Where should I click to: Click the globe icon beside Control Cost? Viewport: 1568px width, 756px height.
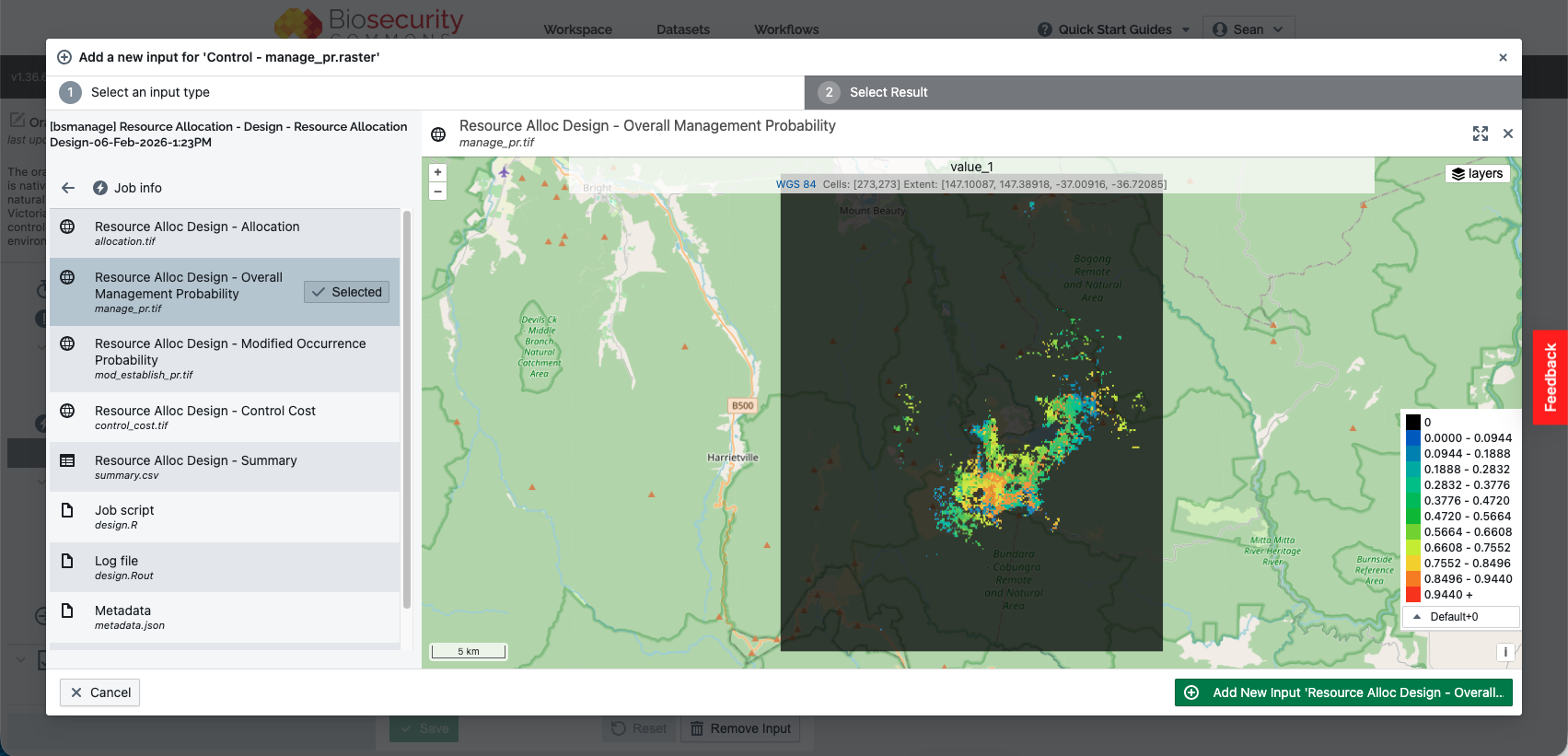(67, 411)
